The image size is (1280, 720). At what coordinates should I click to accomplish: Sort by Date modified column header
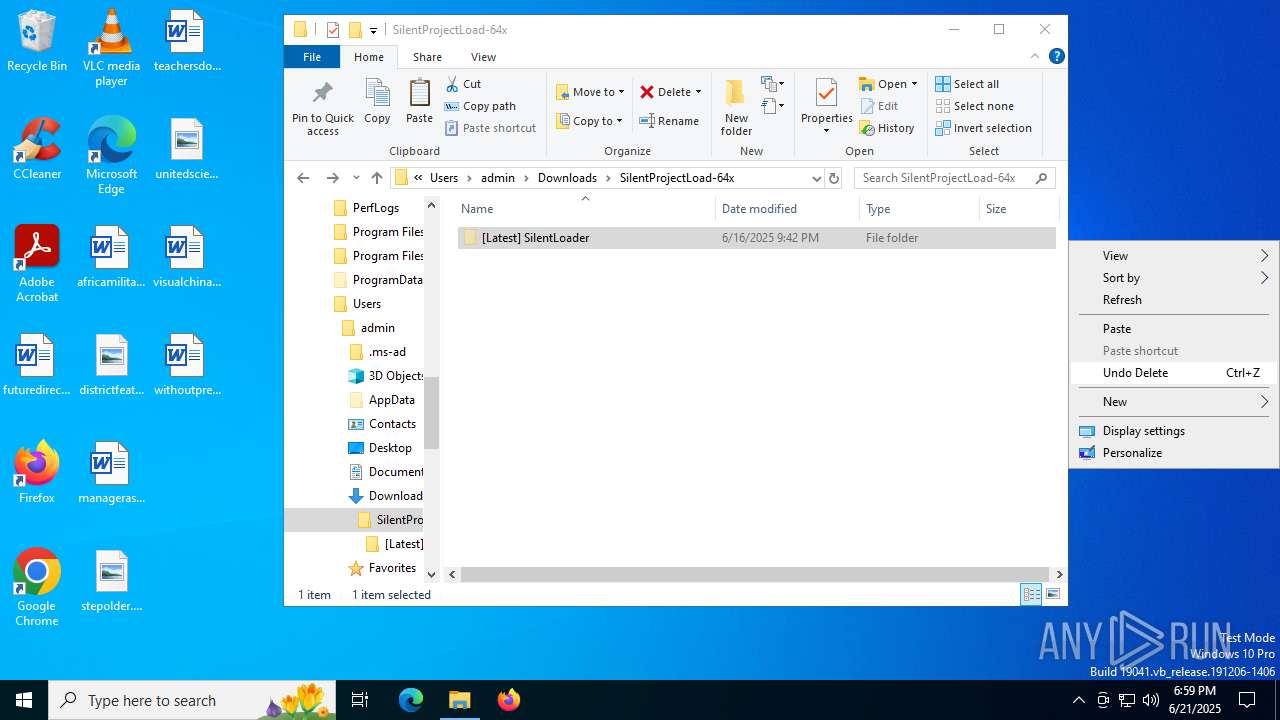click(787, 209)
